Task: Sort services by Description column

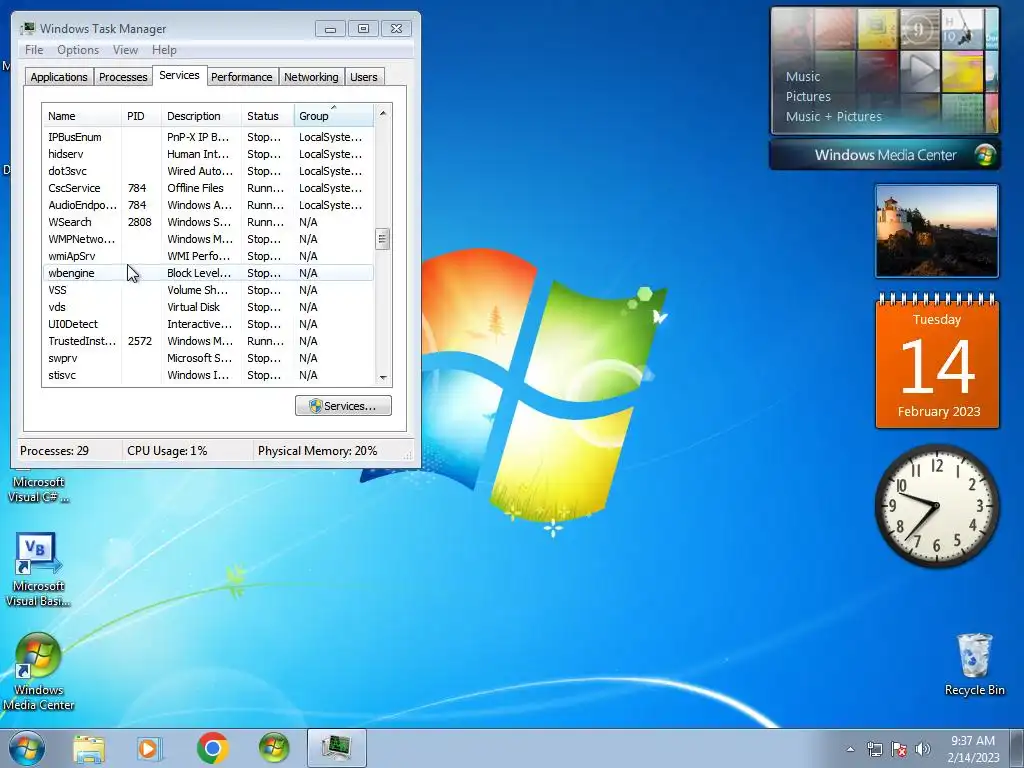Action: click(x=201, y=116)
